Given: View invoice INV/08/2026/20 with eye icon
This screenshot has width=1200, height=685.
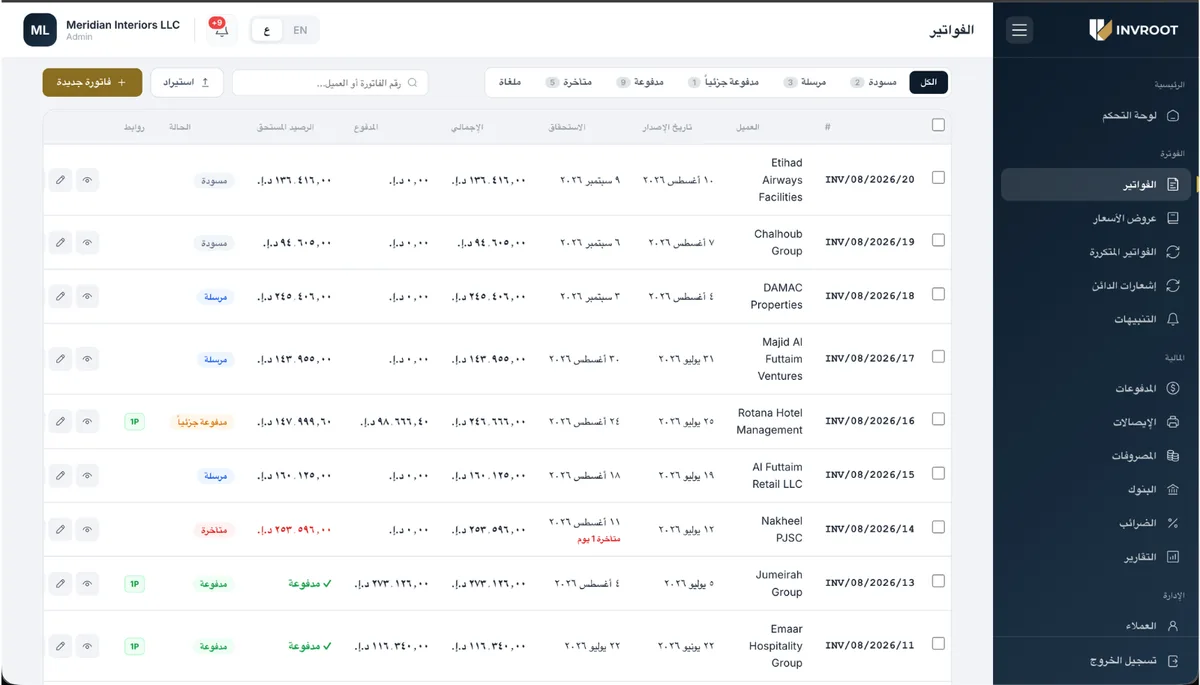Looking at the screenshot, I should coord(87,180).
